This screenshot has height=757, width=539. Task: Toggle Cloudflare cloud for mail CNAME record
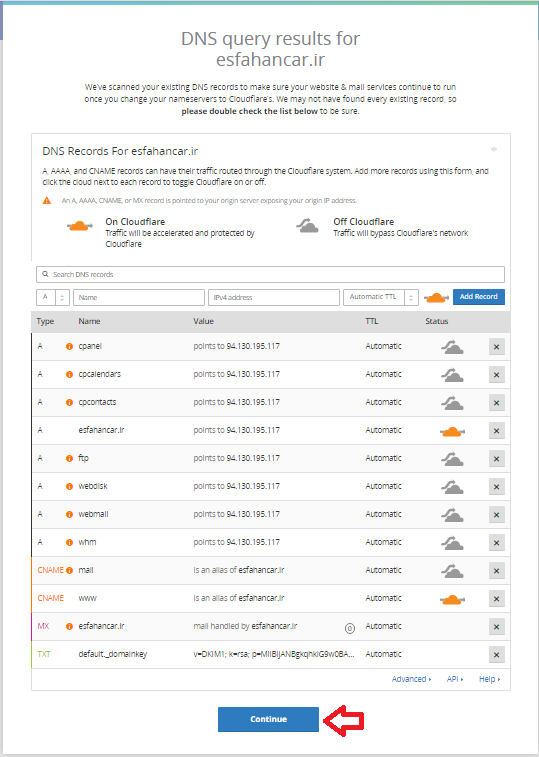pyautogui.click(x=452, y=571)
